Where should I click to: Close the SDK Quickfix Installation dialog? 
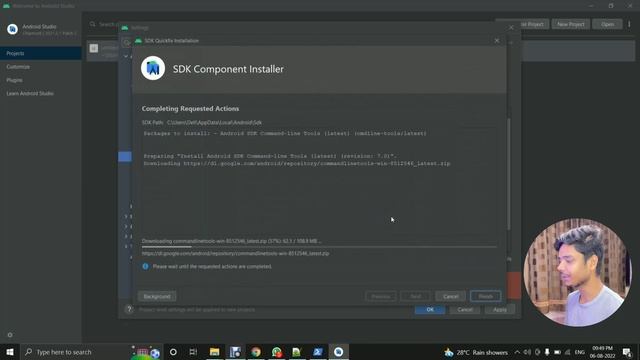497,40
